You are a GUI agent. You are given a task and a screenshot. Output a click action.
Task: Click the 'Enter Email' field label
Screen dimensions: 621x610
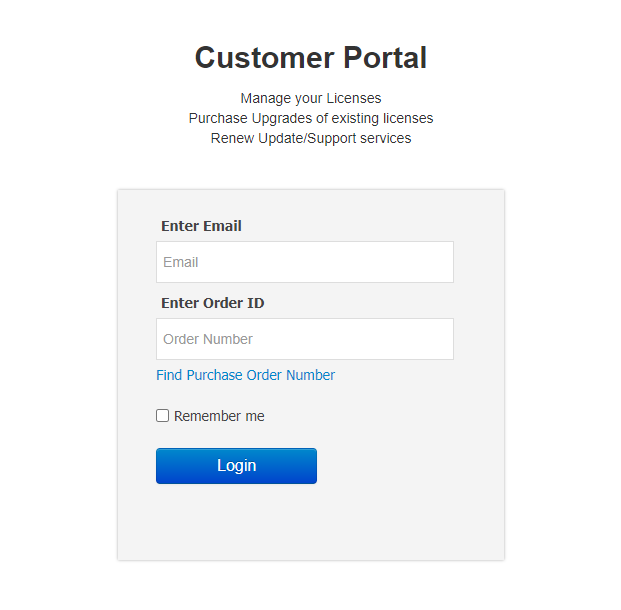point(201,226)
